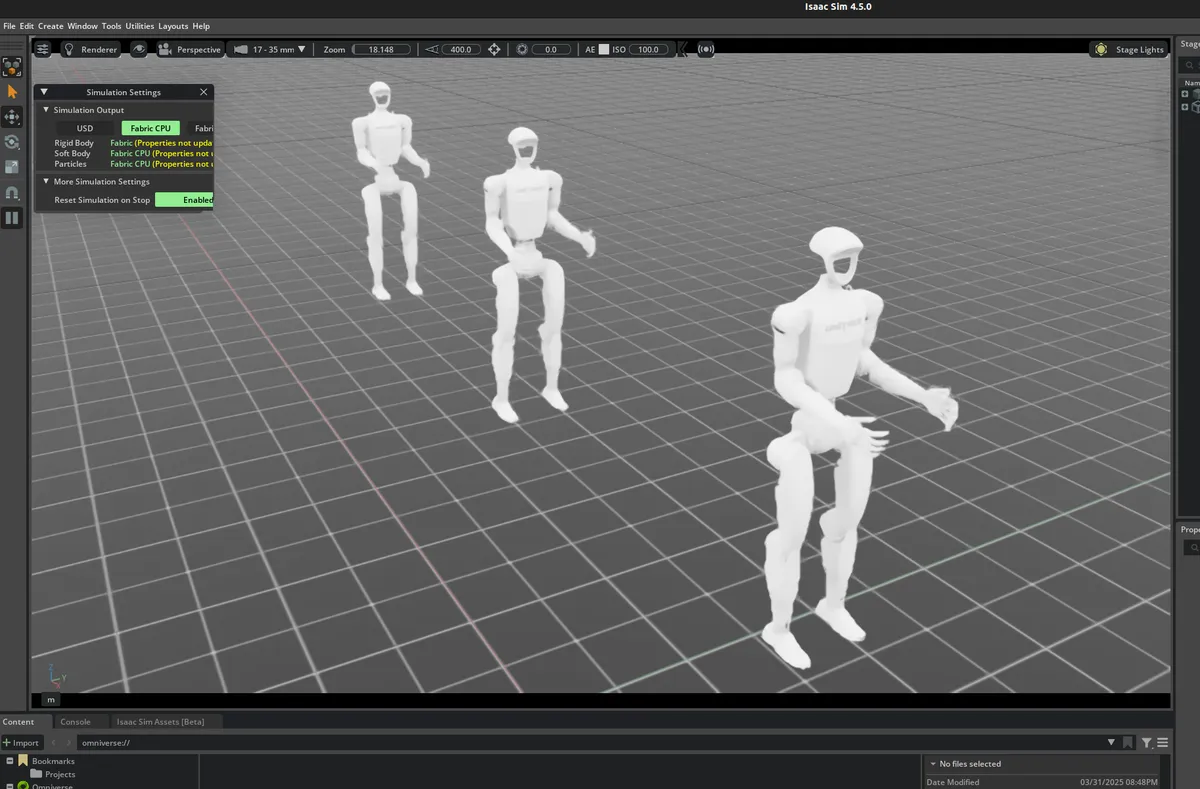The height and width of the screenshot is (789, 1200).
Task: Collapse the Simulation Settings window arrow
Action: coord(44,92)
